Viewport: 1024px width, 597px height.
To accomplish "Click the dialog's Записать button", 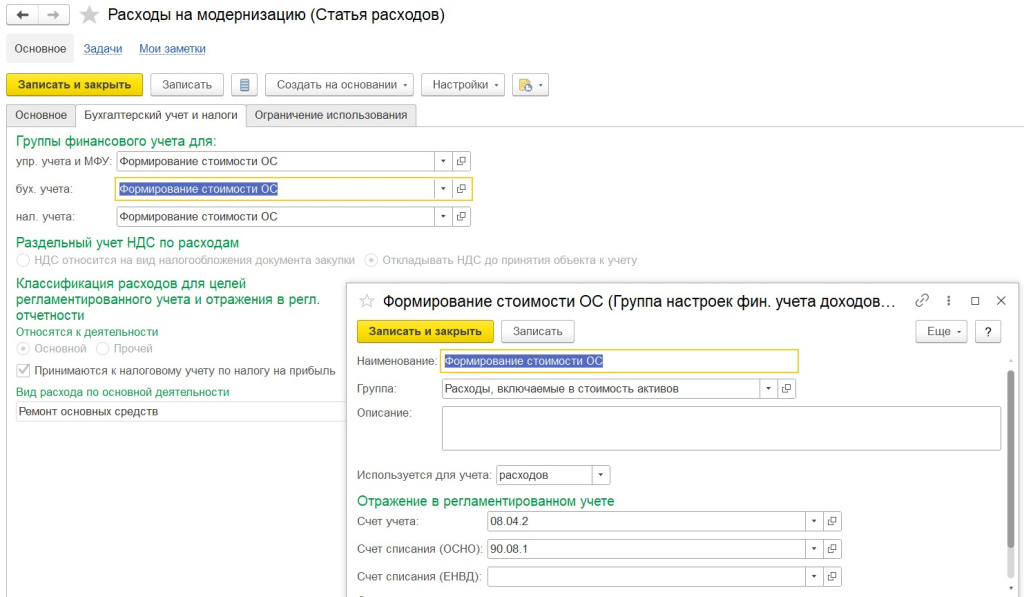I will point(537,331).
